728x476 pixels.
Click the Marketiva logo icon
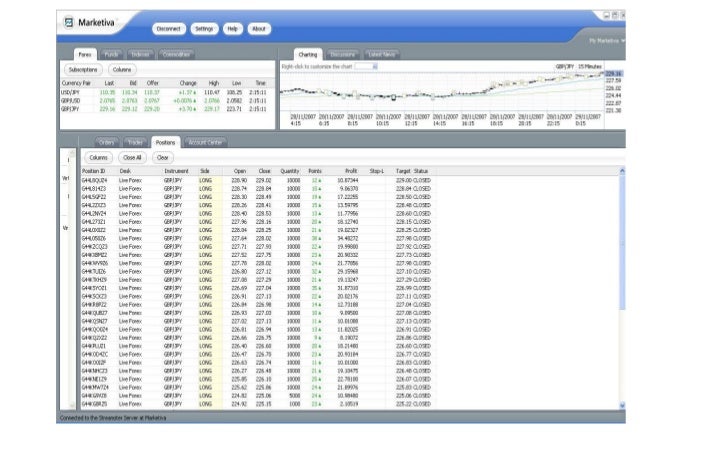pos(69,22)
